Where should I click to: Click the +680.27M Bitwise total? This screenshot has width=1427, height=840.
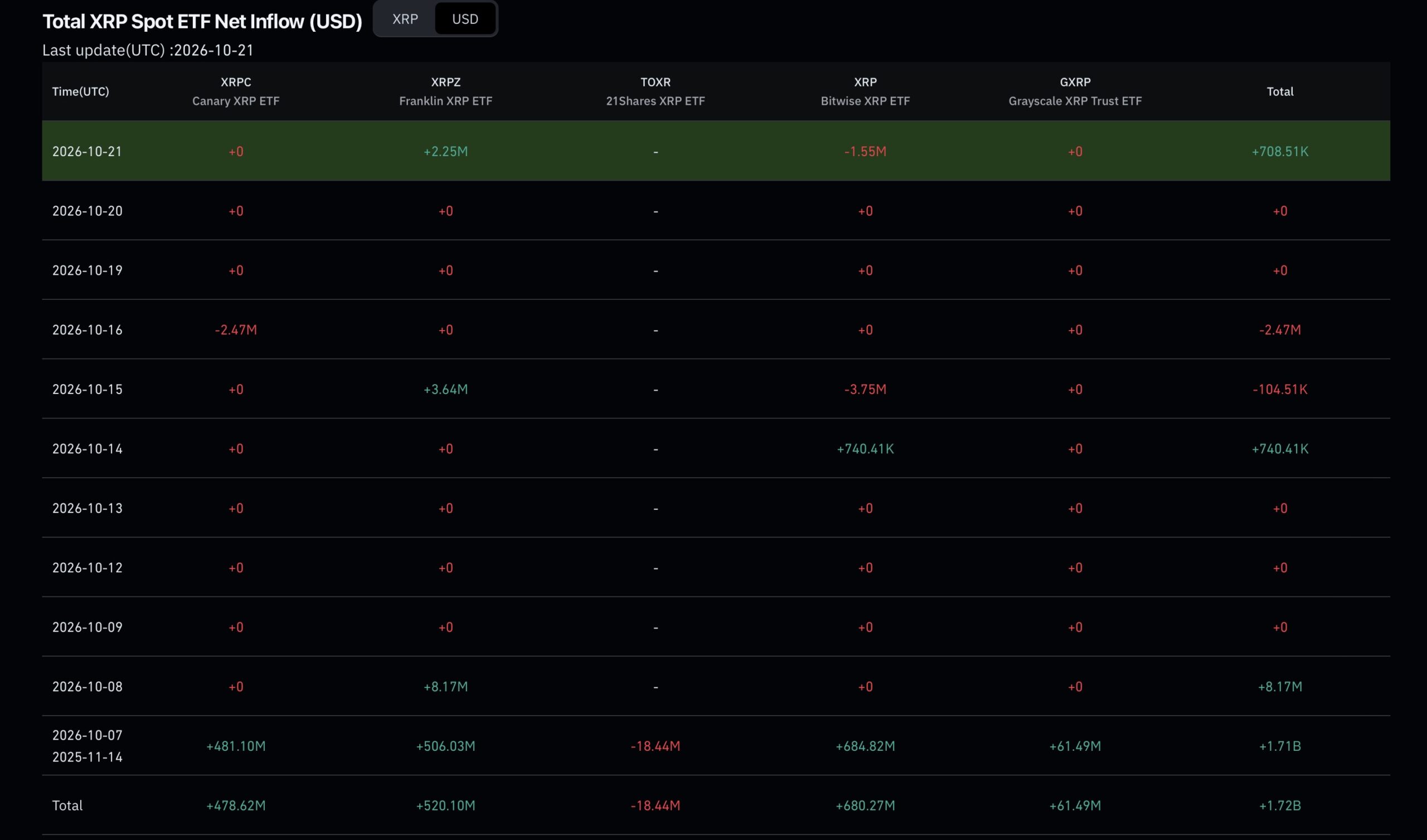click(x=865, y=806)
